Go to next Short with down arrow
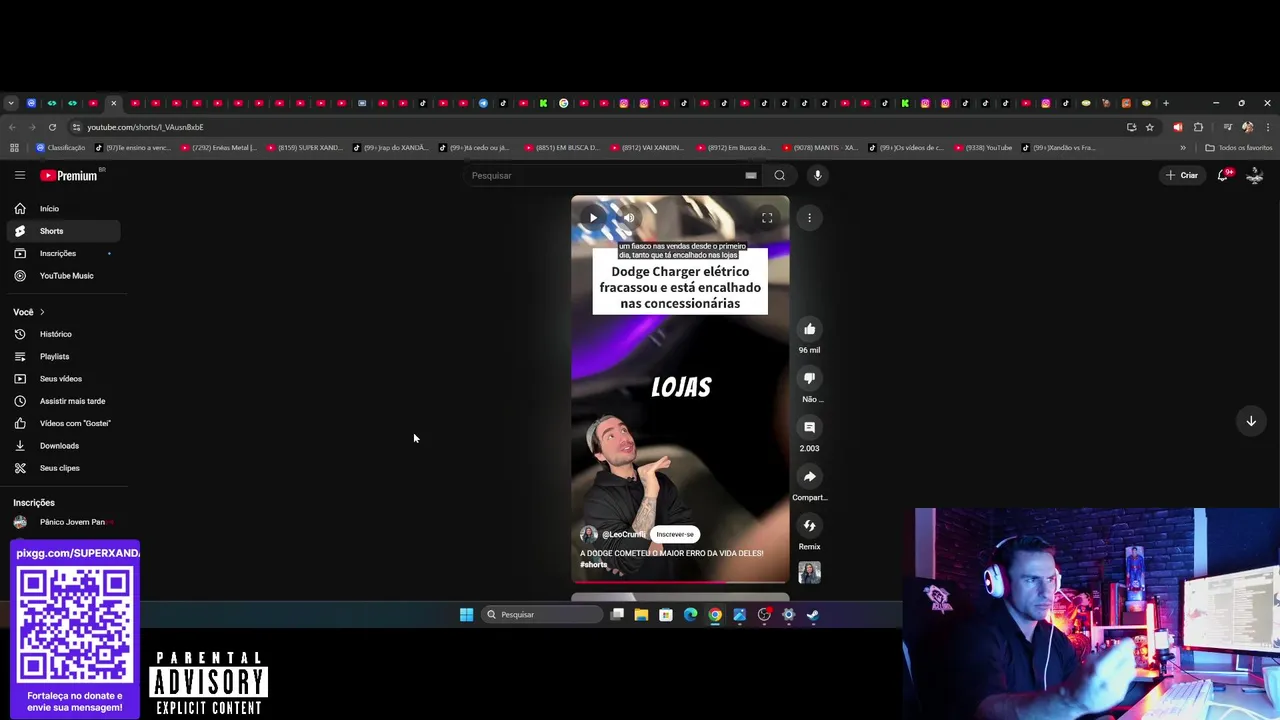The image size is (1280, 720). pos(1250,421)
